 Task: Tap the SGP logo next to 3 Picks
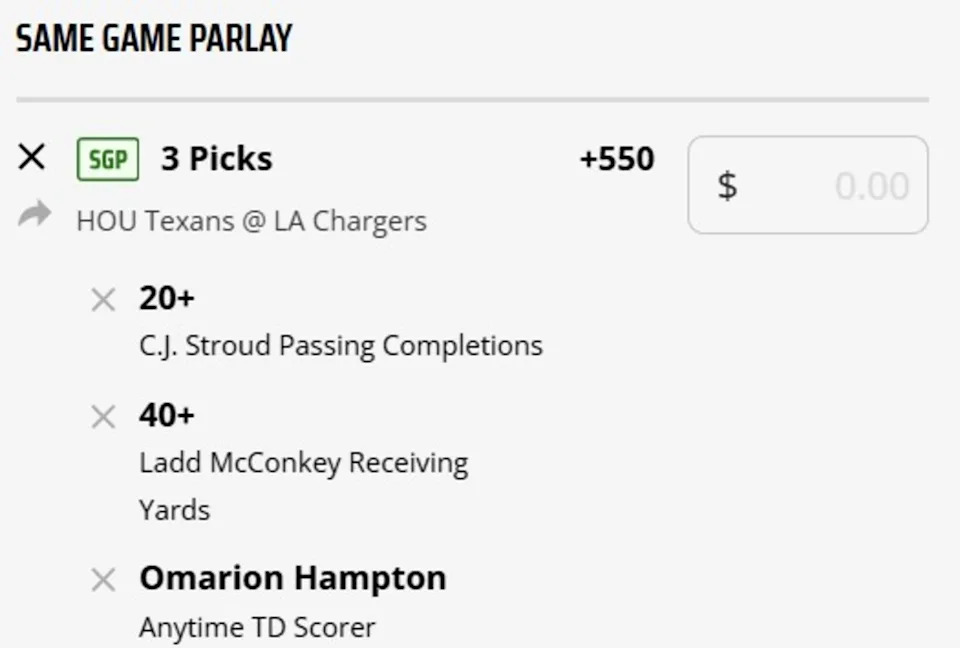pyautogui.click(x=107, y=158)
